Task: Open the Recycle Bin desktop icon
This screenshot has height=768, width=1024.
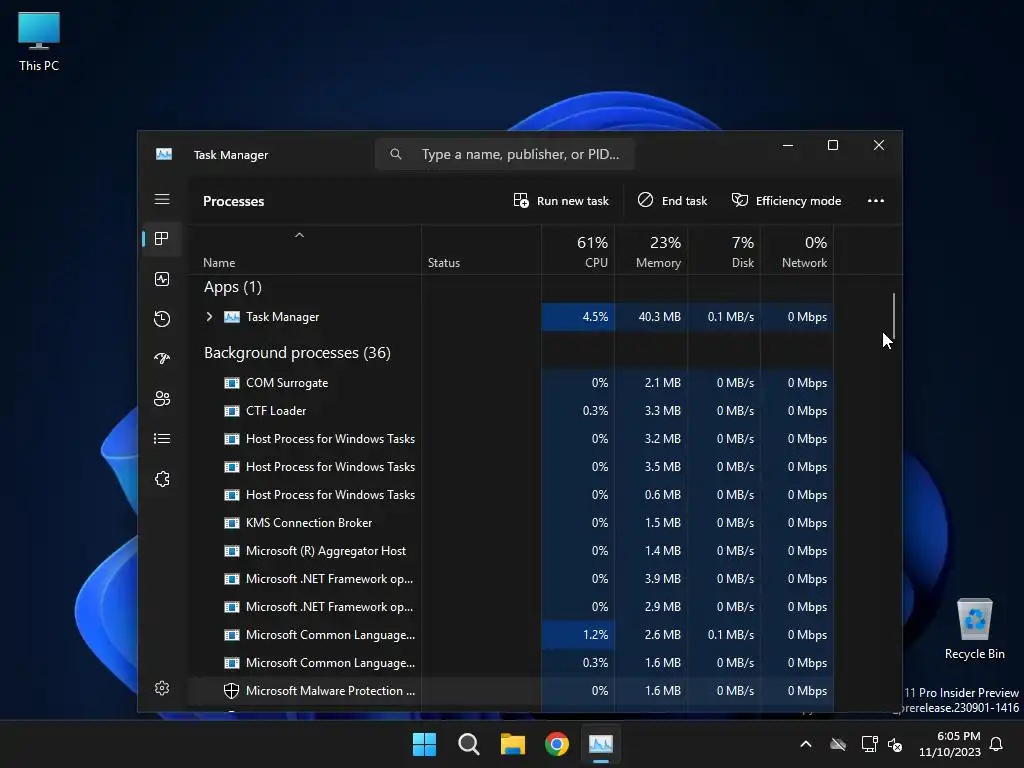Action: tap(974, 629)
